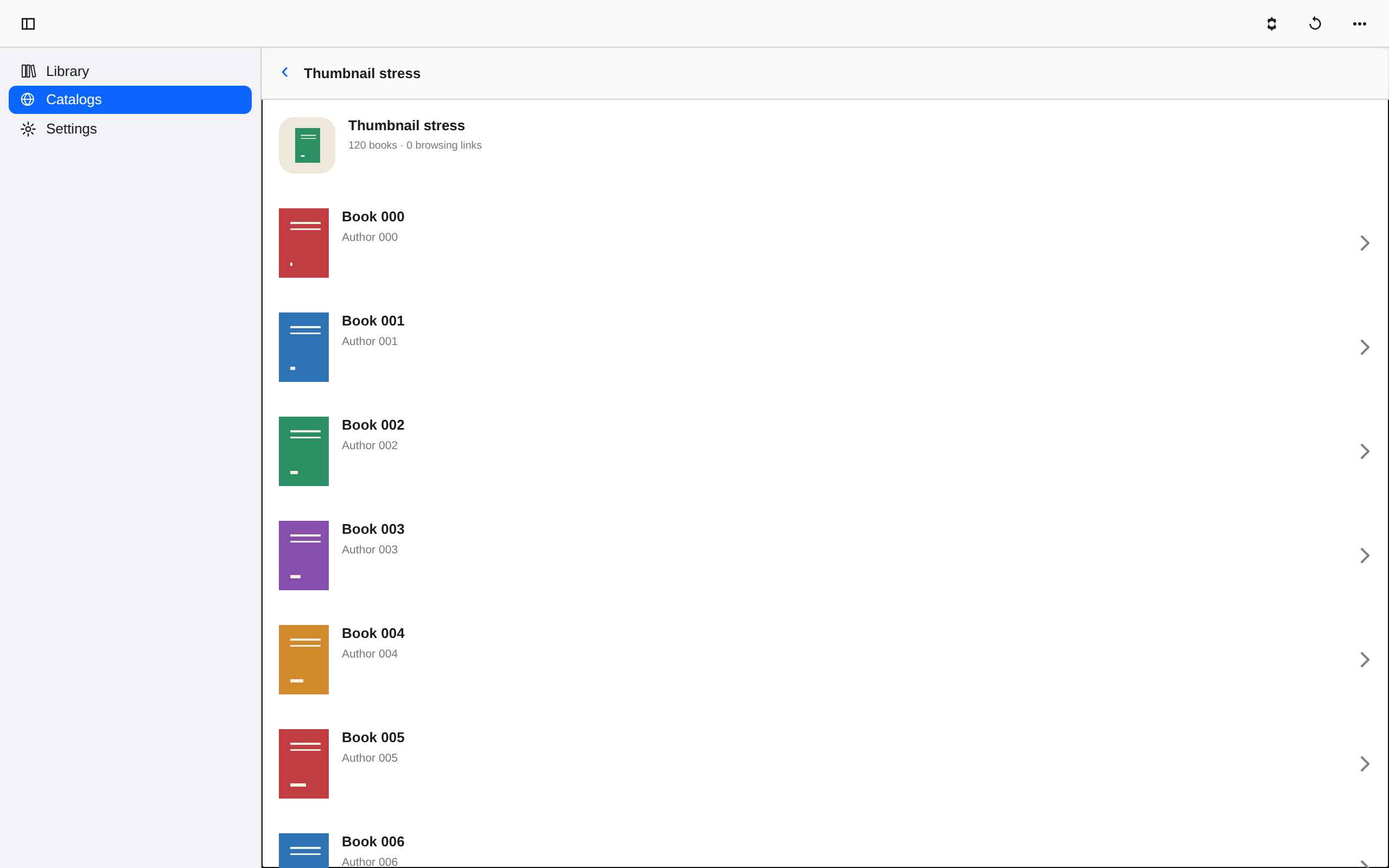Go back using the blue chevron
The image size is (1389, 868).
(285, 72)
